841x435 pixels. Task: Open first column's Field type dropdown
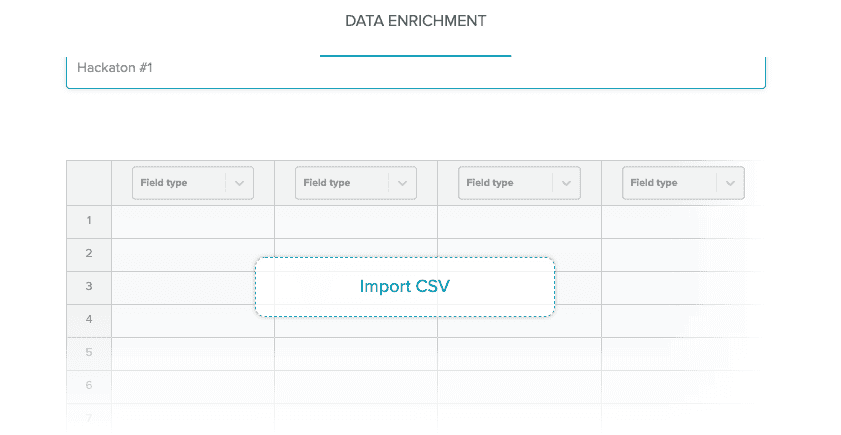tap(192, 183)
